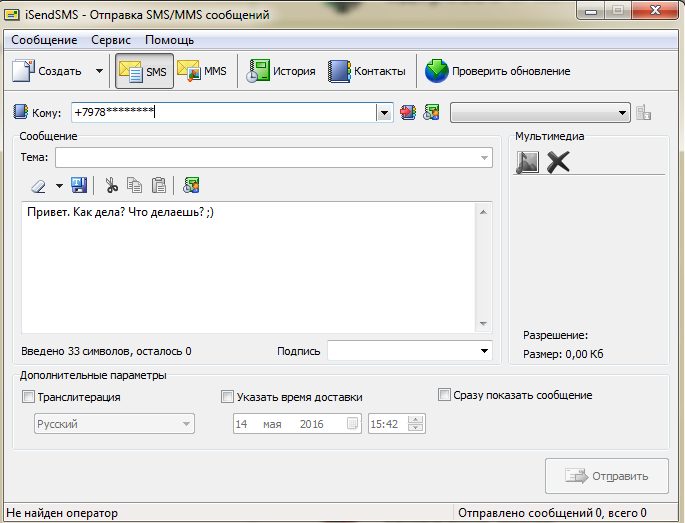
Task: Click the Размер: 0,00 Кб label
Action: [x=563, y=354]
